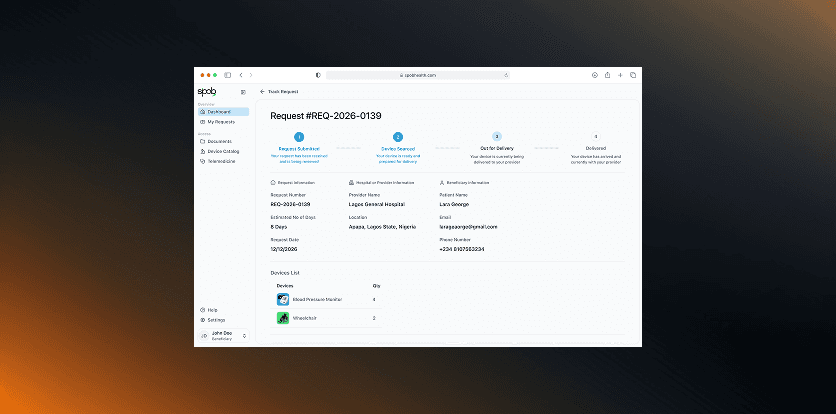The height and width of the screenshot is (414, 836).
Task: Click the phone number +234 8107563234
Action: coord(462,249)
